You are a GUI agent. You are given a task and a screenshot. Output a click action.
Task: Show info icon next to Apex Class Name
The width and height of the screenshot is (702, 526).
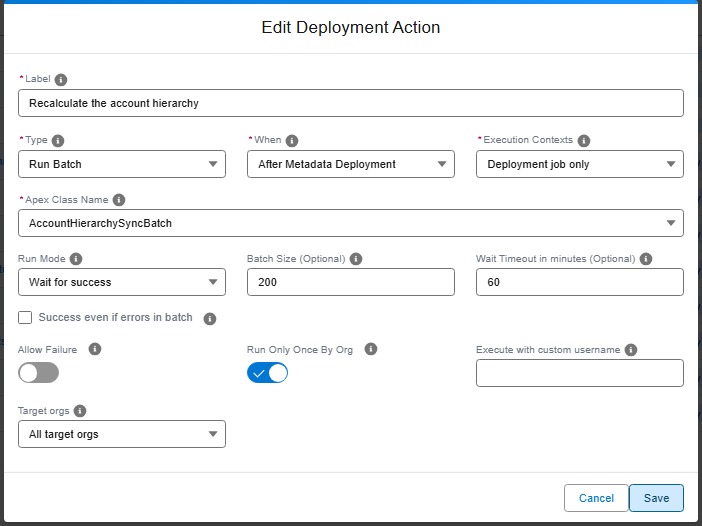[x=119, y=200]
